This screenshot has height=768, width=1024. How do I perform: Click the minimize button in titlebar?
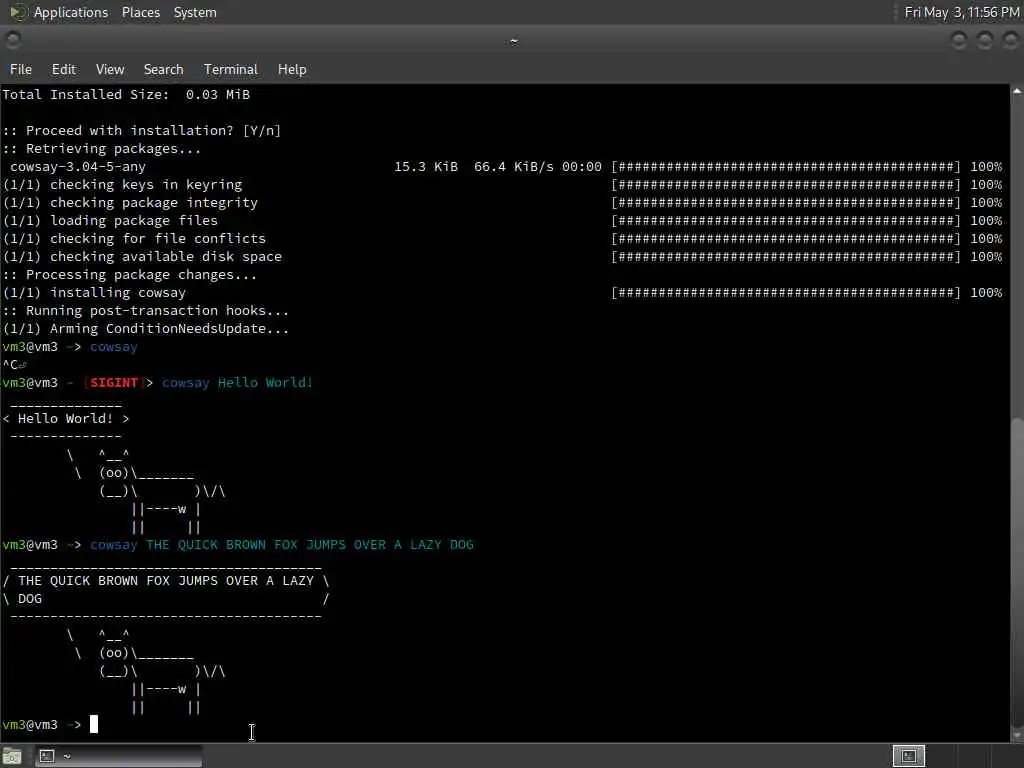(x=959, y=40)
